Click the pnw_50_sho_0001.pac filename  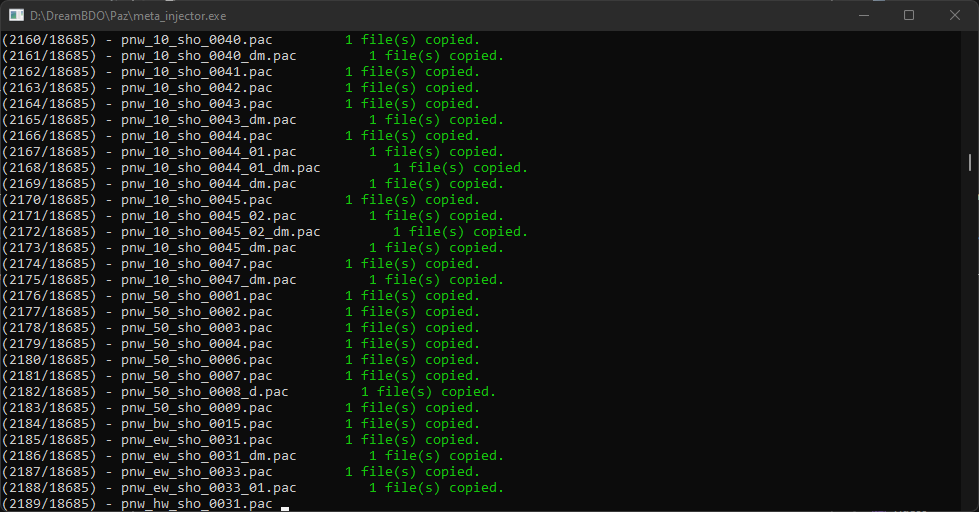pos(196,296)
